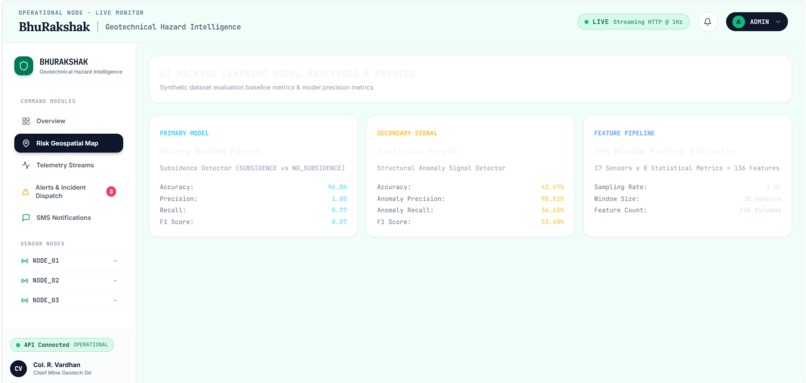This screenshot has height=383, width=806.
Task: Click Primary Model accuracy value 96.0%
Action: click(337, 187)
